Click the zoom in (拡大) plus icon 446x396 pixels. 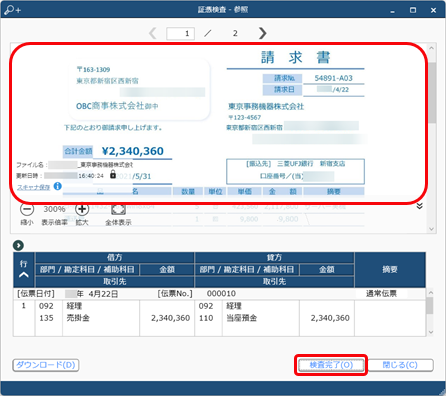[82, 209]
